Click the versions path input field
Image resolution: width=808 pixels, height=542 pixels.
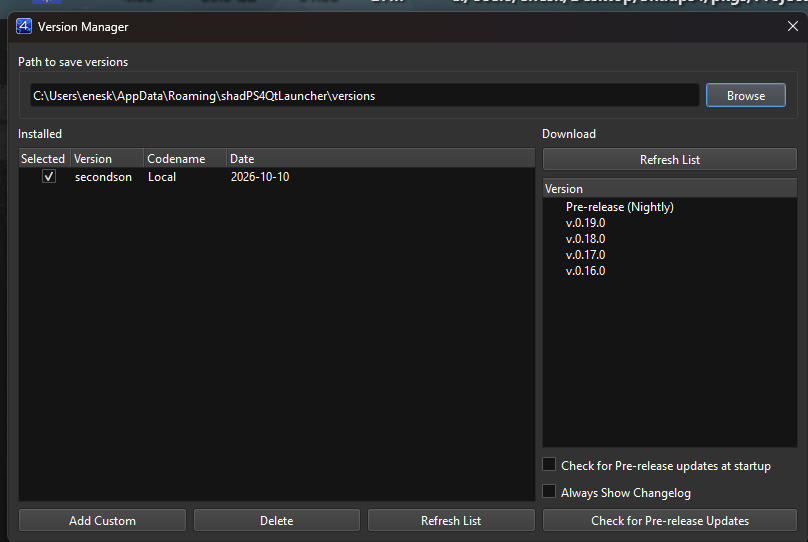(x=364, y=96)
